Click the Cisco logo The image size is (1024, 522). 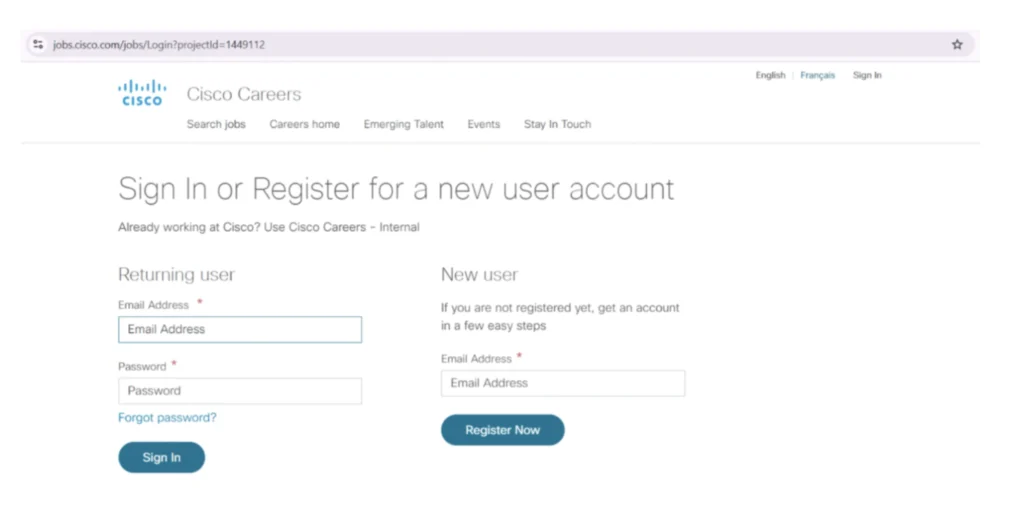click(142, 92)
